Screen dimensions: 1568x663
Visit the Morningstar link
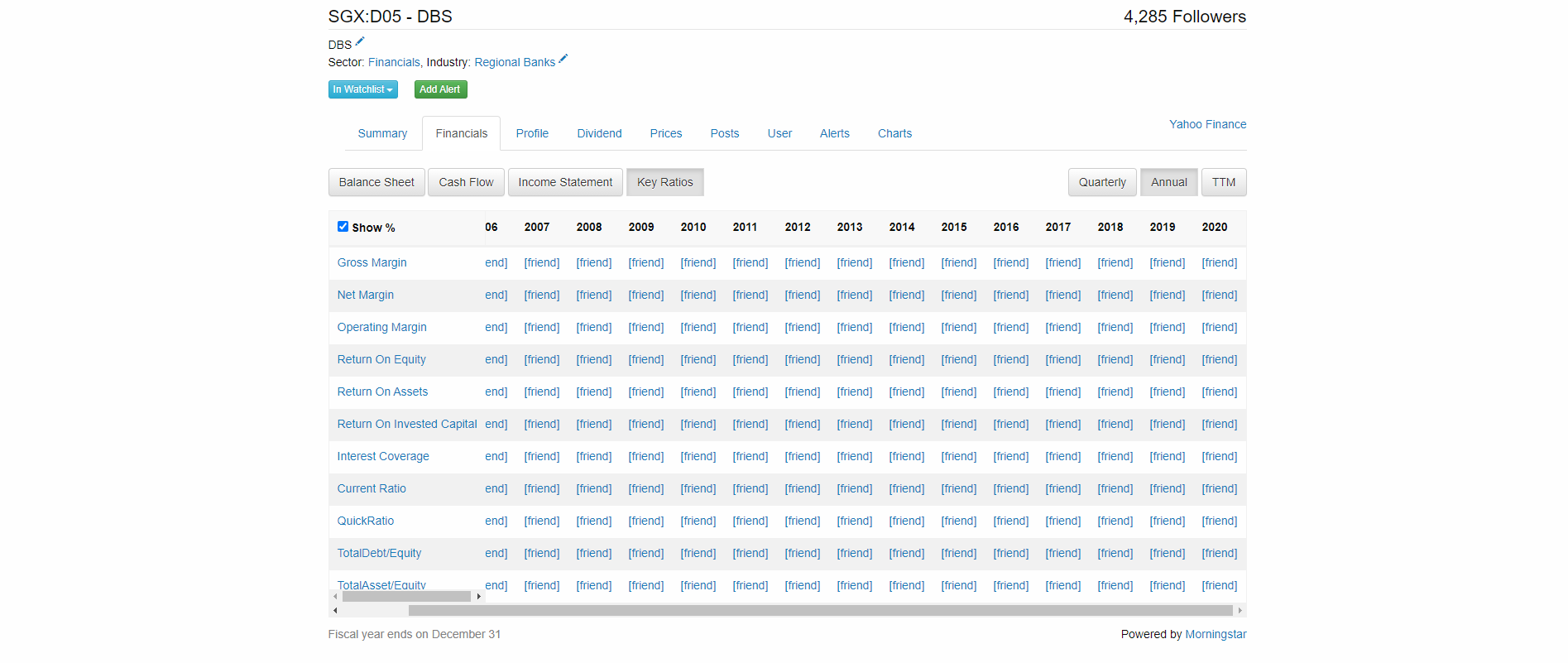click(1216, 634)
